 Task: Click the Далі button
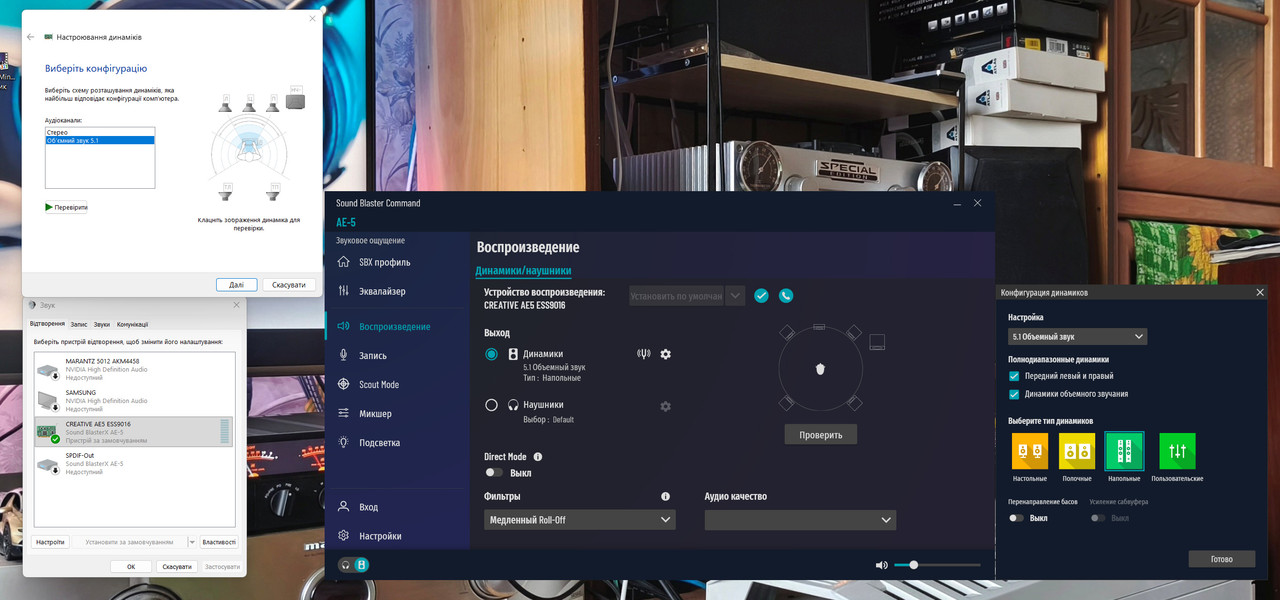click(x=236, y=285)
